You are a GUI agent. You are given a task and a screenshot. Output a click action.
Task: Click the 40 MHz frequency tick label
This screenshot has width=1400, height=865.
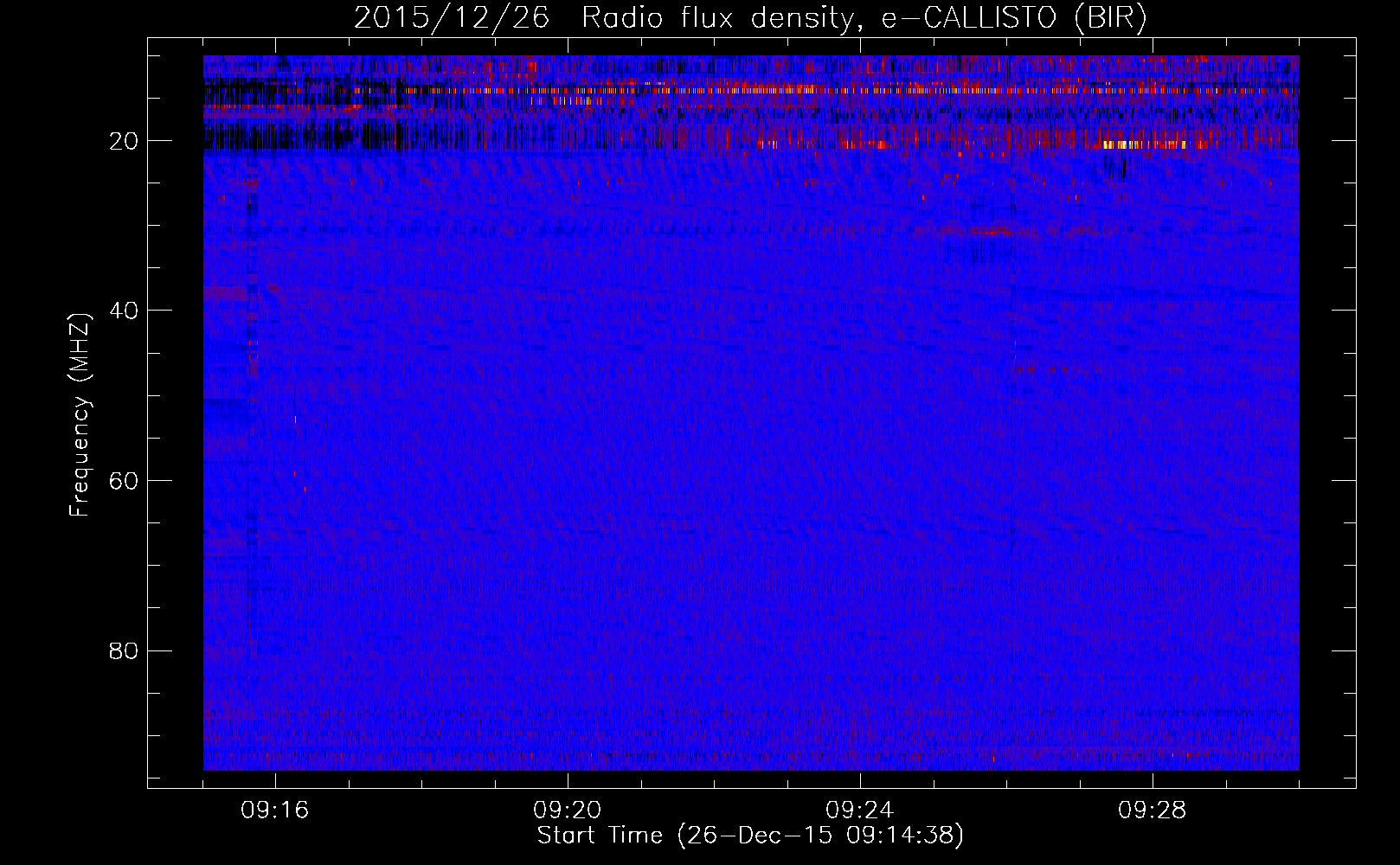124,311
